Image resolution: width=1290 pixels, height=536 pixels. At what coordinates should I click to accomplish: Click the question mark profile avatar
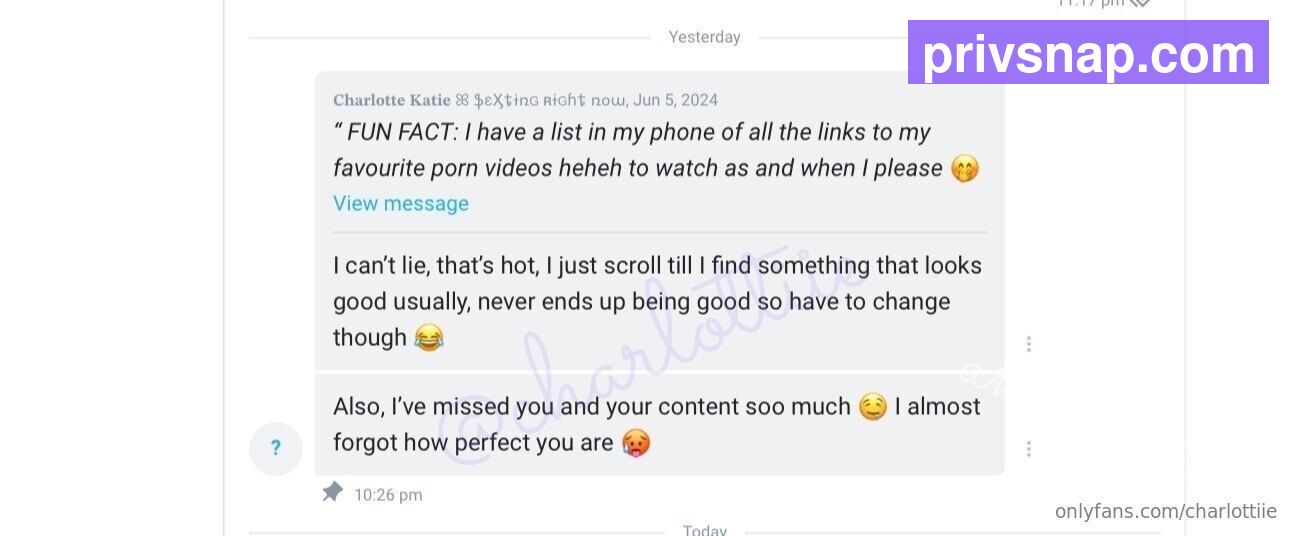(x=276, y=448)
